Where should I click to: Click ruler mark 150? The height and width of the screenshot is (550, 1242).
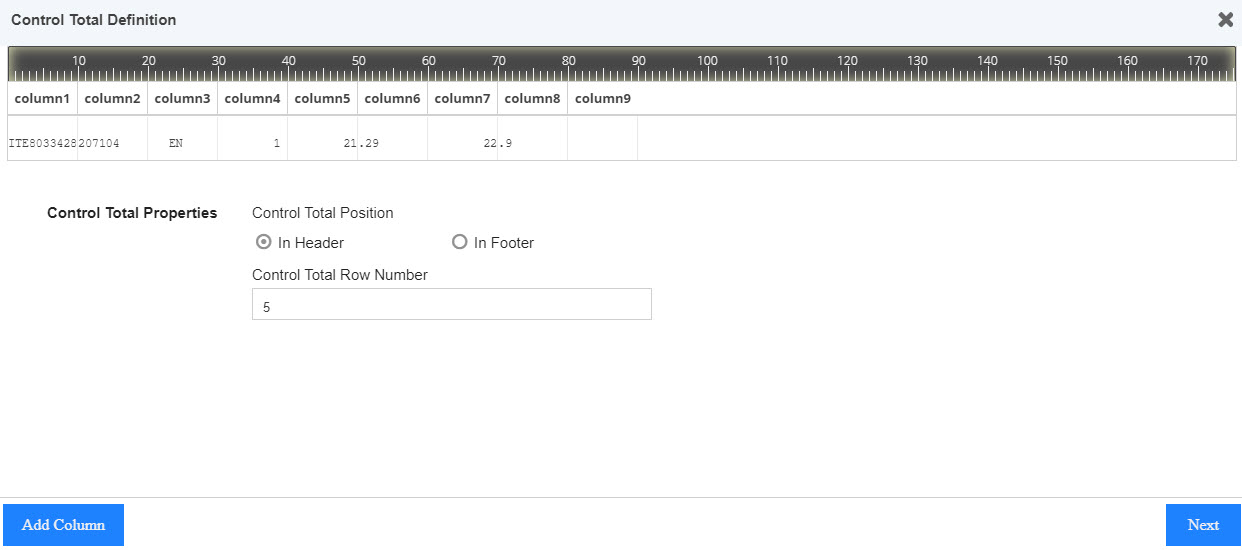pyautogui.click(x=1057, y=61)
